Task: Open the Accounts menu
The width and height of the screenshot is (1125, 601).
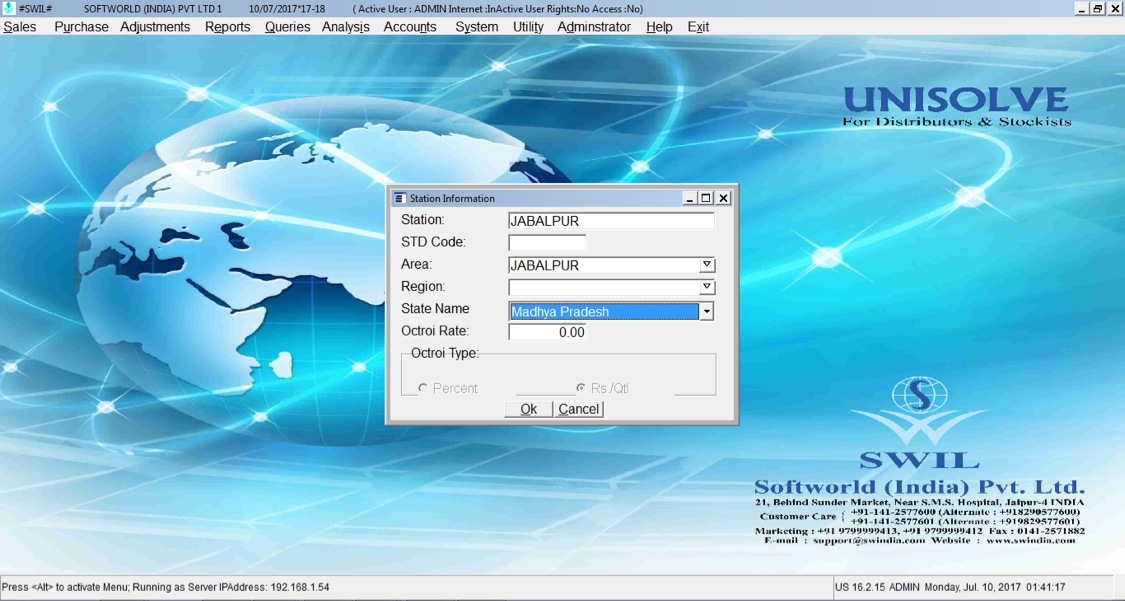Action: pos(410,27)
